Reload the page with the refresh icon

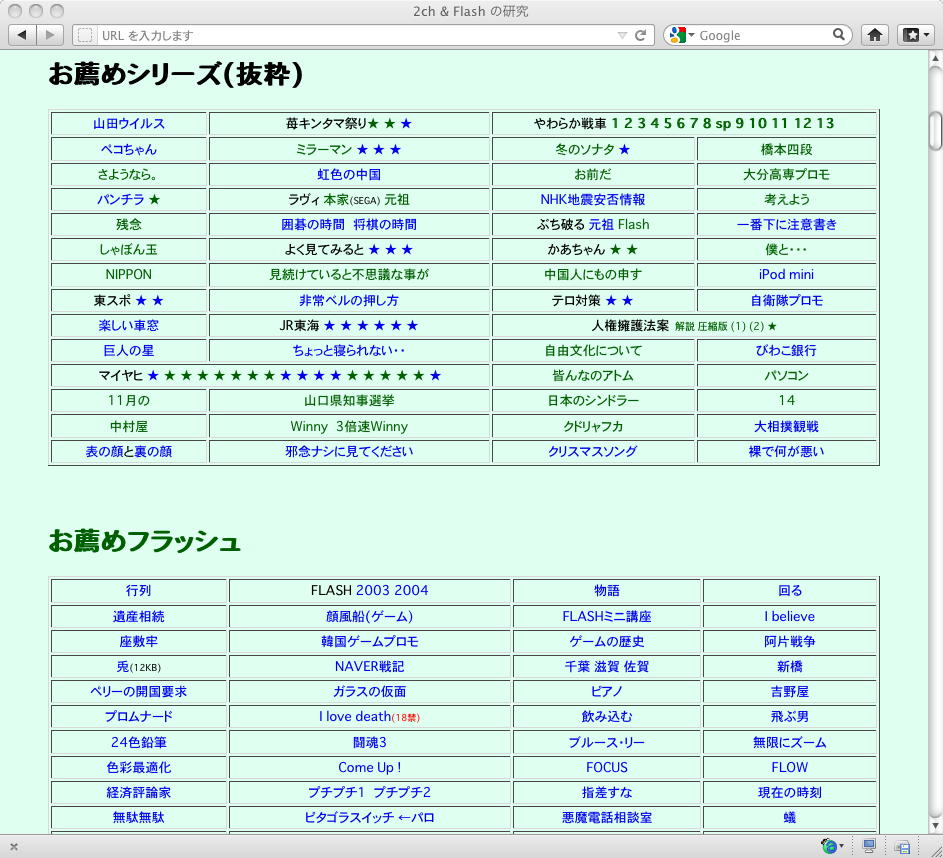(640, 35)
